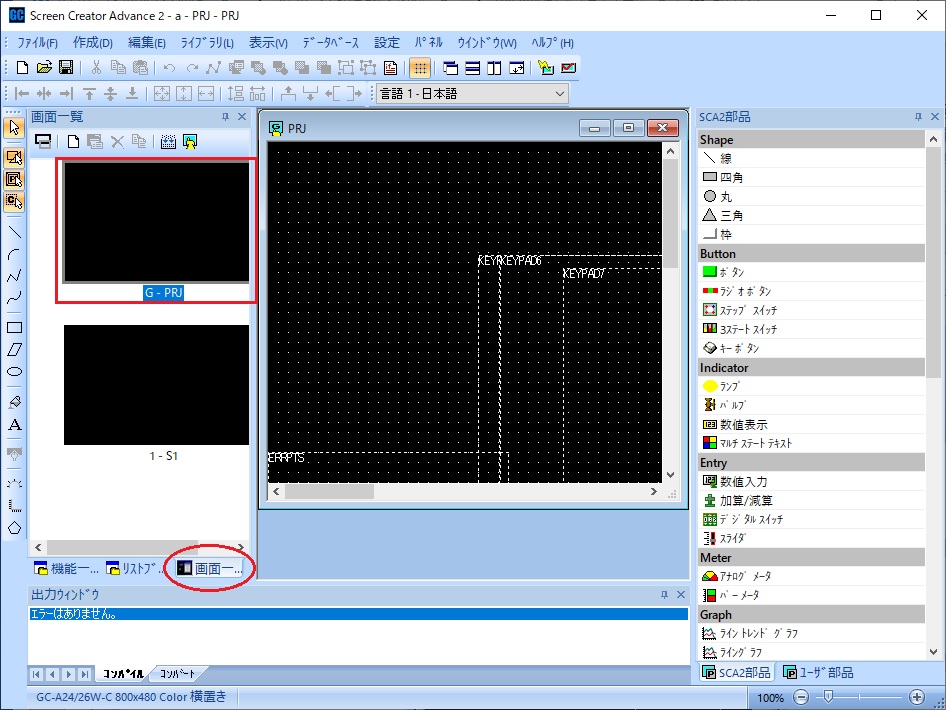Switch to the 画面一... tab
The width and height of the screenshot is (946, 710).
209,568
